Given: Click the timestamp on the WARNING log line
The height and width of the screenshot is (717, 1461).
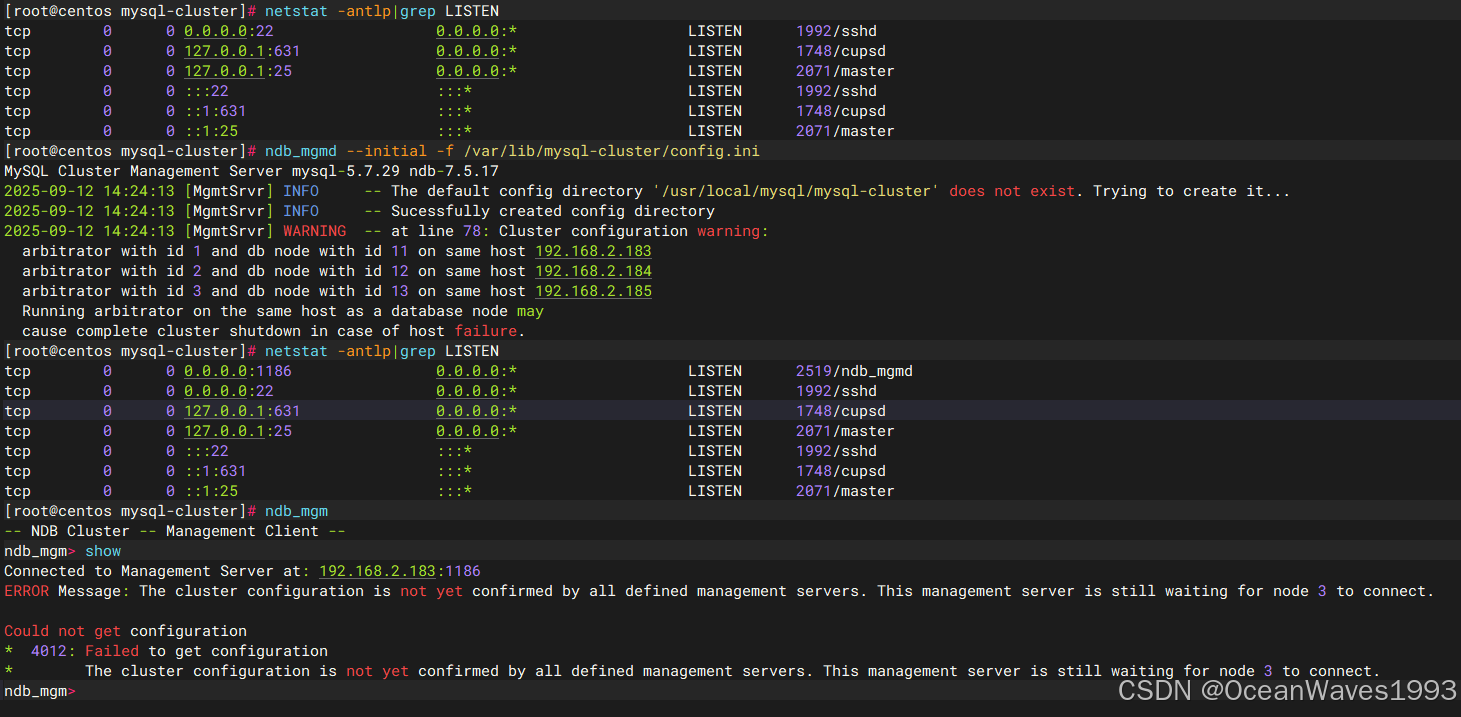Looking at the screenshot, I should coord(89,231).
